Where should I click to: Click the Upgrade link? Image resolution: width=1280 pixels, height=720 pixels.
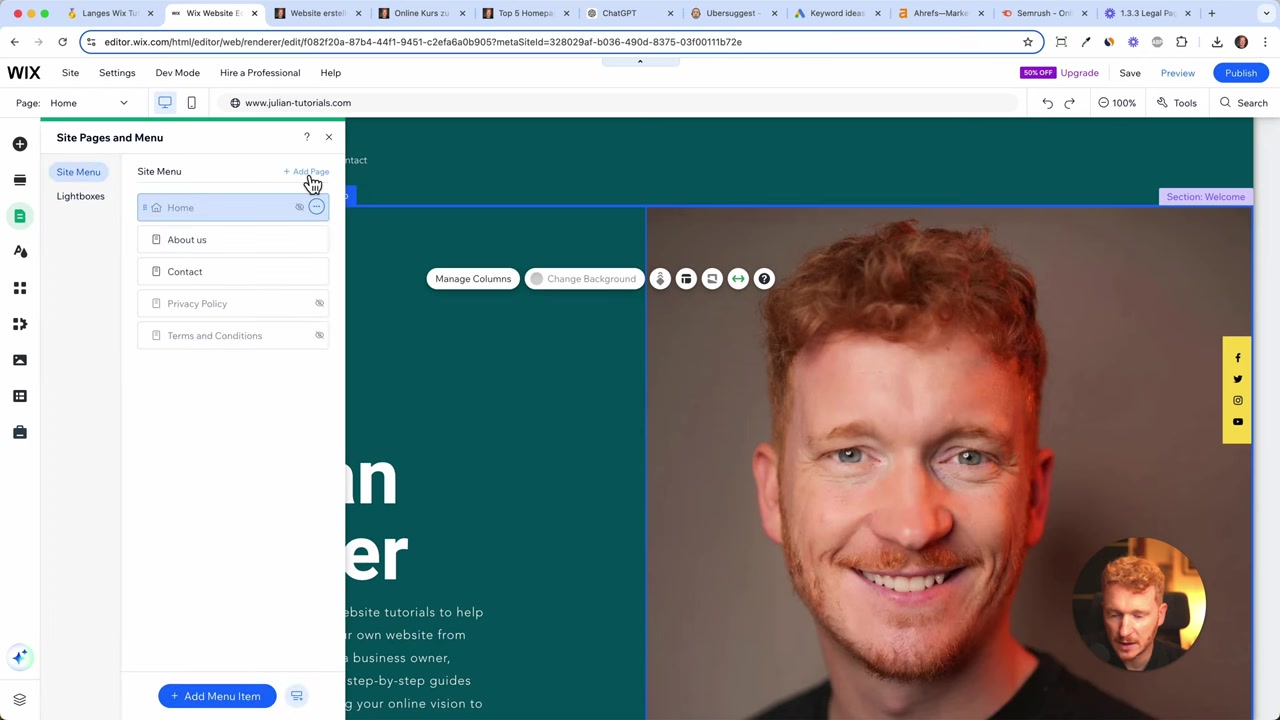(x=1080, y=73)
